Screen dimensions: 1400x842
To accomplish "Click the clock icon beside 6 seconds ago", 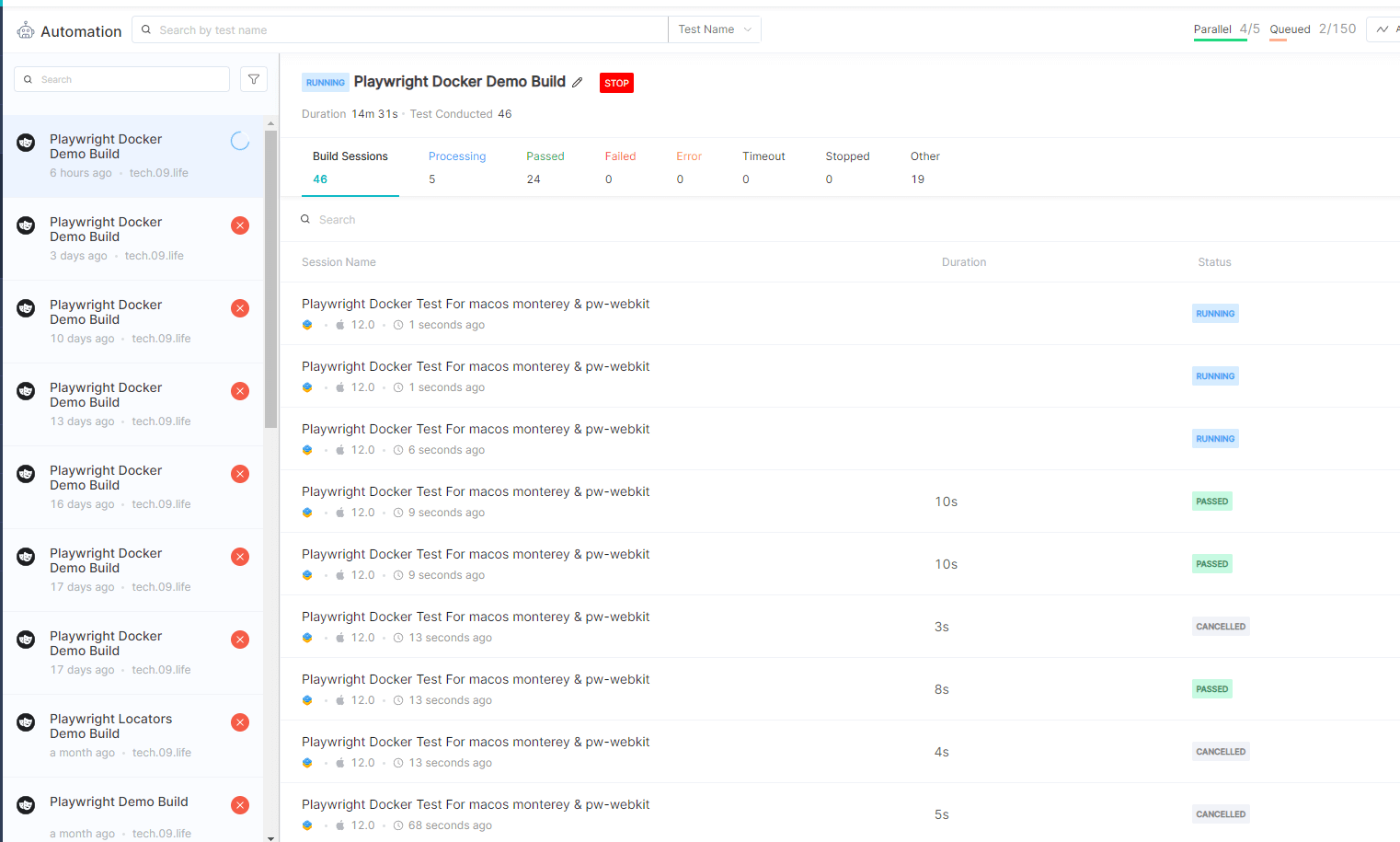I will [x=396, y=449].
